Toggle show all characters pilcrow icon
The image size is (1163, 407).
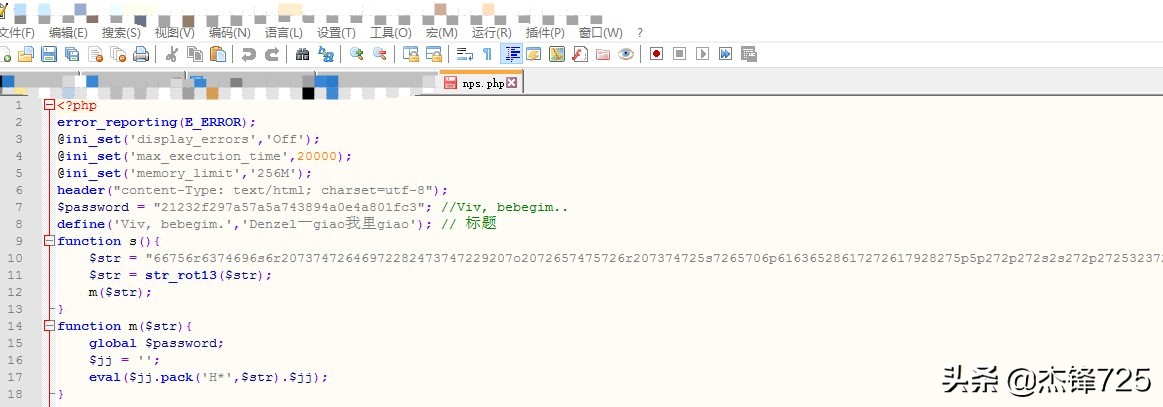click(487, 53)
